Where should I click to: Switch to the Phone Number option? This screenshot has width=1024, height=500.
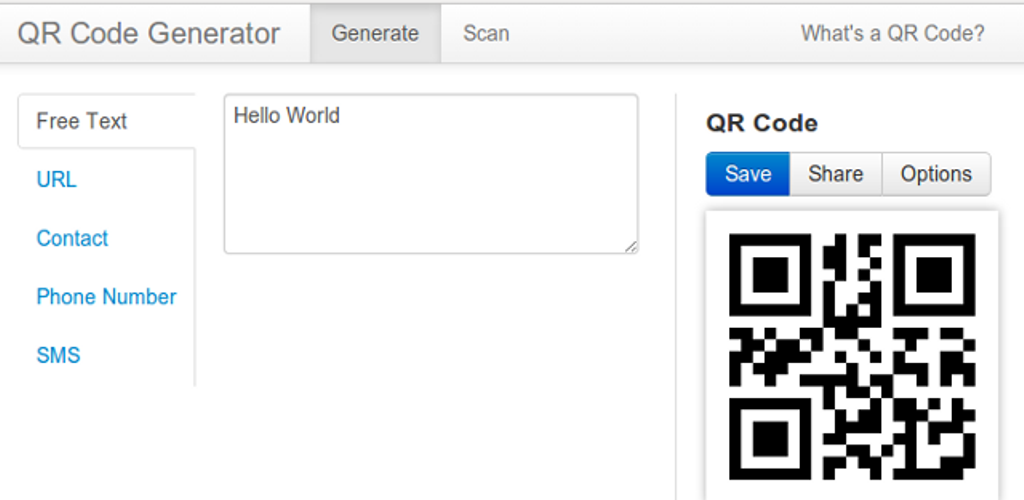(x=106, y=297)
